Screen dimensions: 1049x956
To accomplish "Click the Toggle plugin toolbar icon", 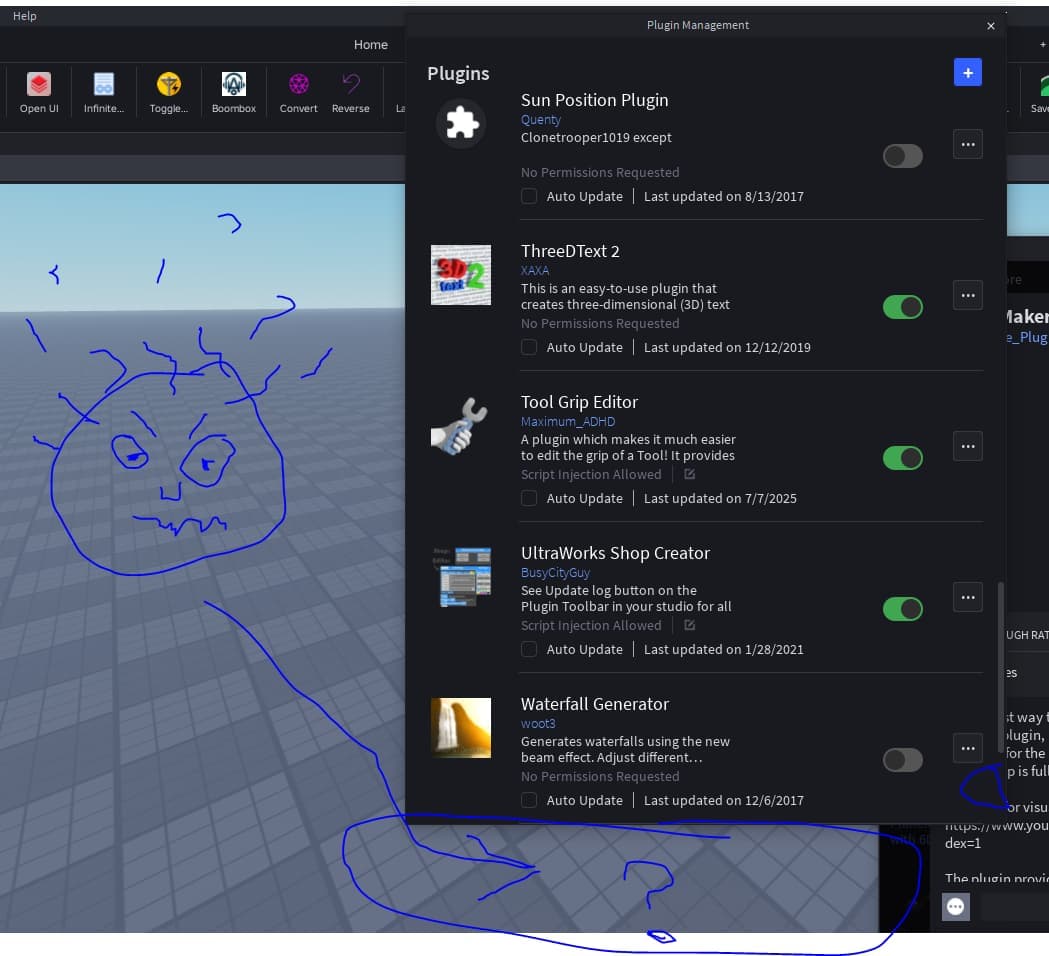I will point(169,84).
